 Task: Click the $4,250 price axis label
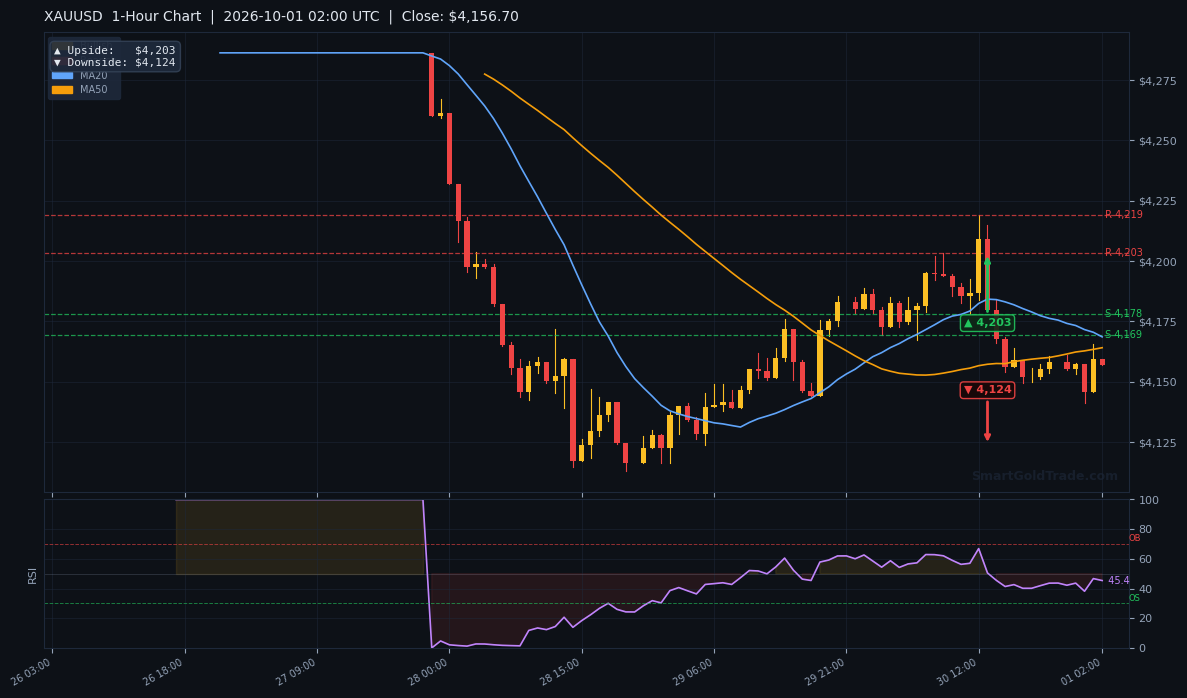tap(1157, 141)
